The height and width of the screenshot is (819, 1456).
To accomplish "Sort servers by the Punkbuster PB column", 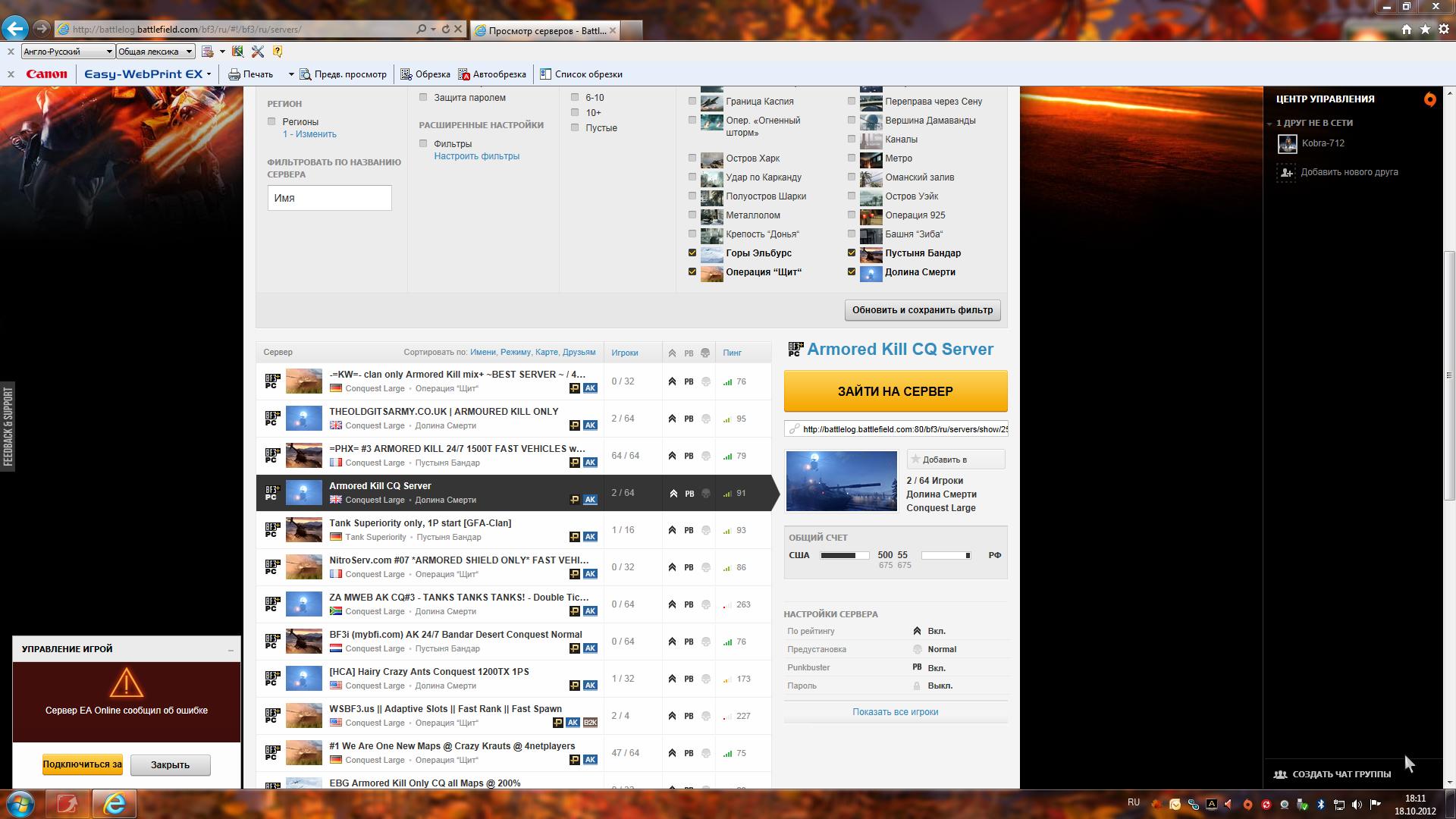I will point(689,353).
